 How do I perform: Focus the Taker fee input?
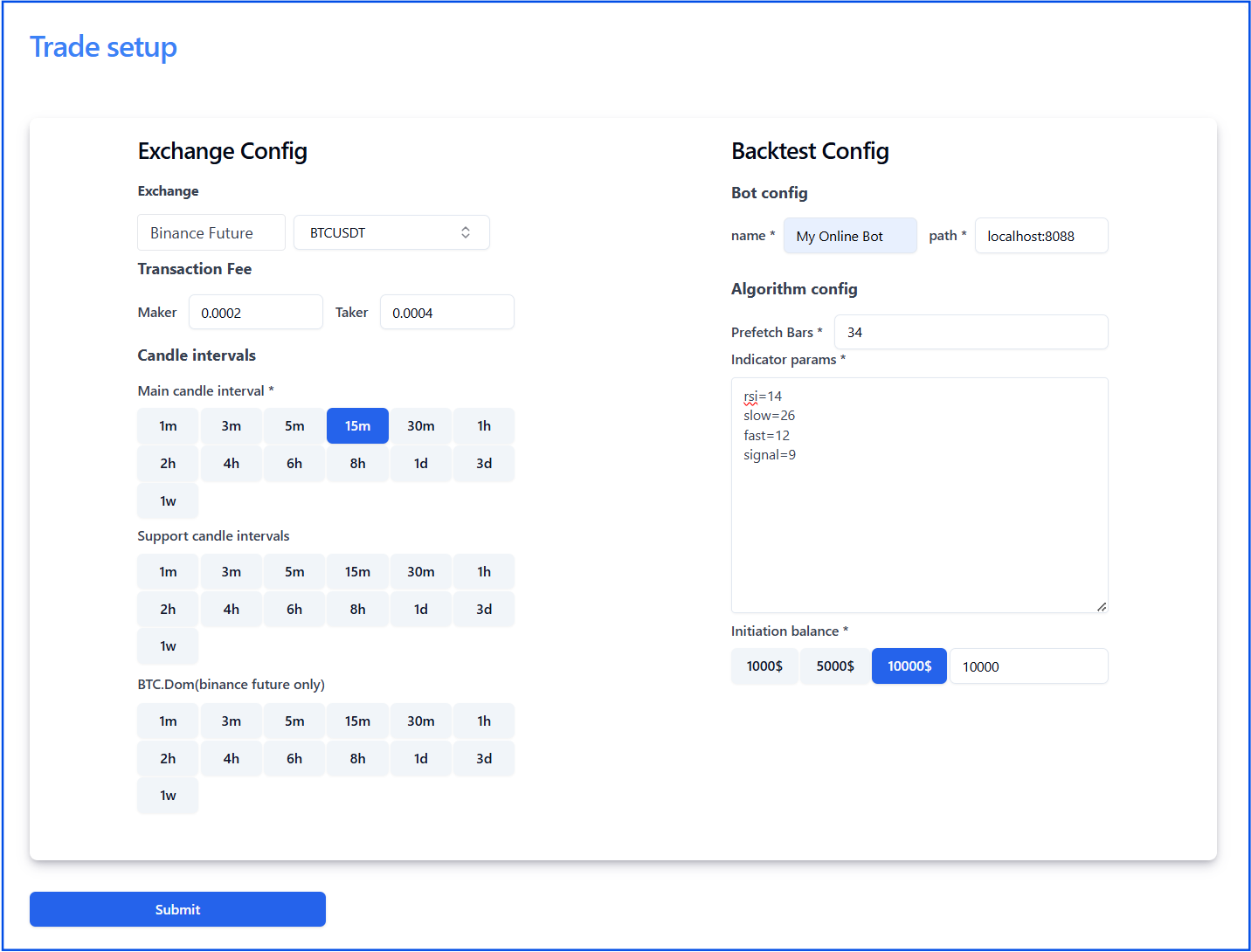click(x=446, y=313)
